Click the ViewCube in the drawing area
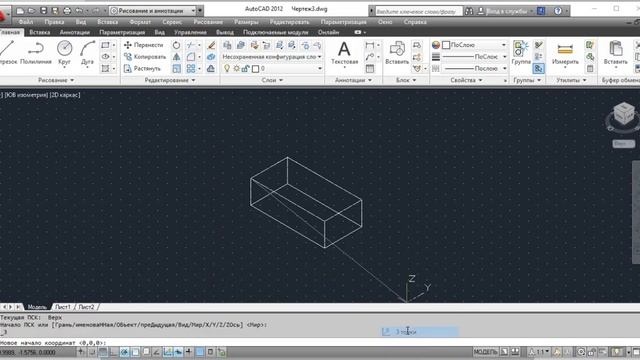Screen dimensions: 640x360 click(623, 113)
